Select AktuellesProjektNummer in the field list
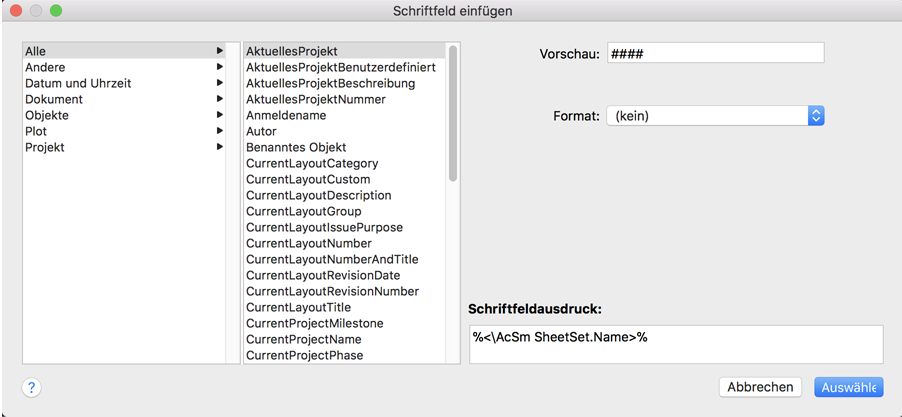902x417 pixels. pyautogui.click(x=316, y=99)
